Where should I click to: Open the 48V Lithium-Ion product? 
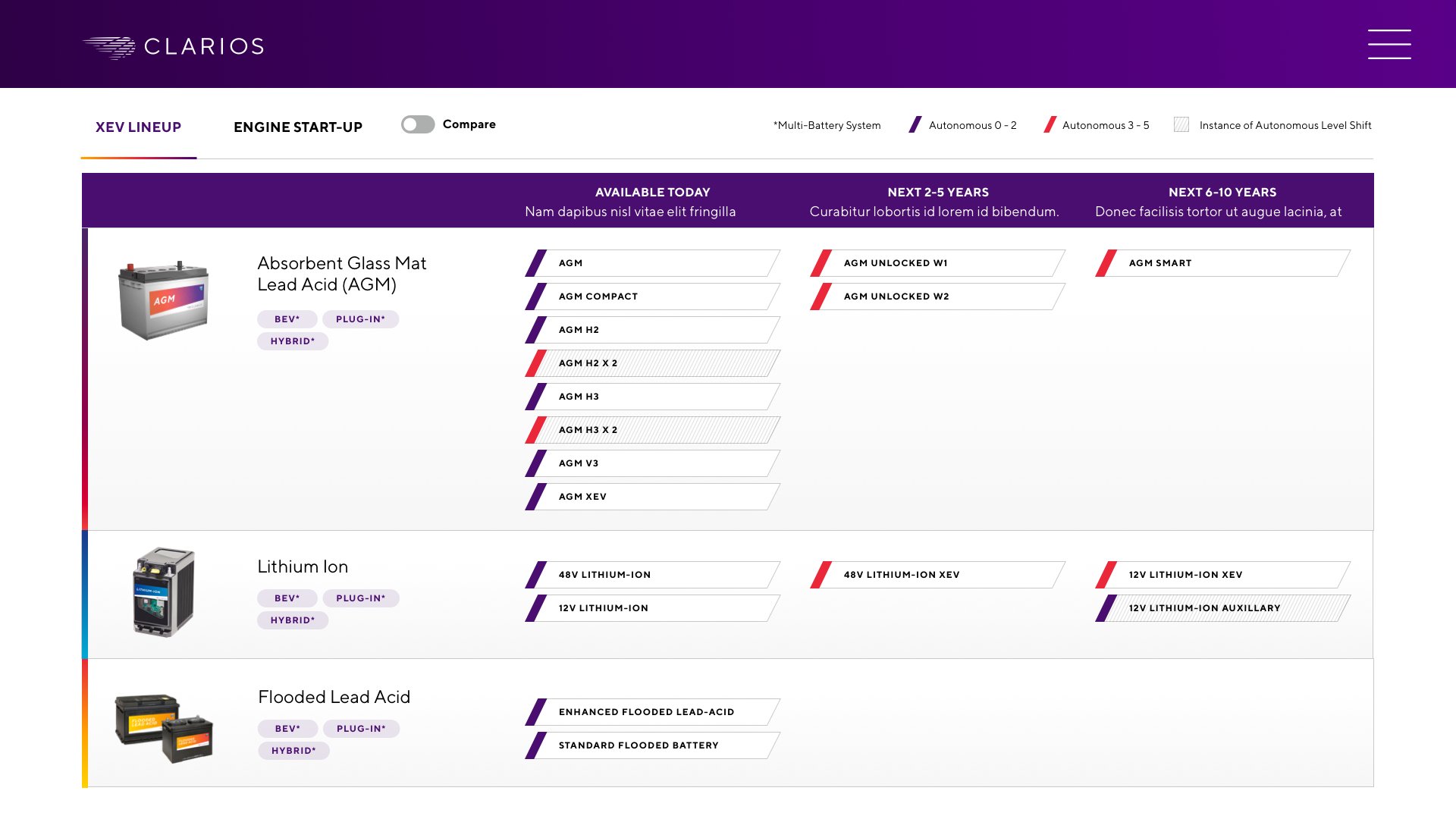coord(652,575)
